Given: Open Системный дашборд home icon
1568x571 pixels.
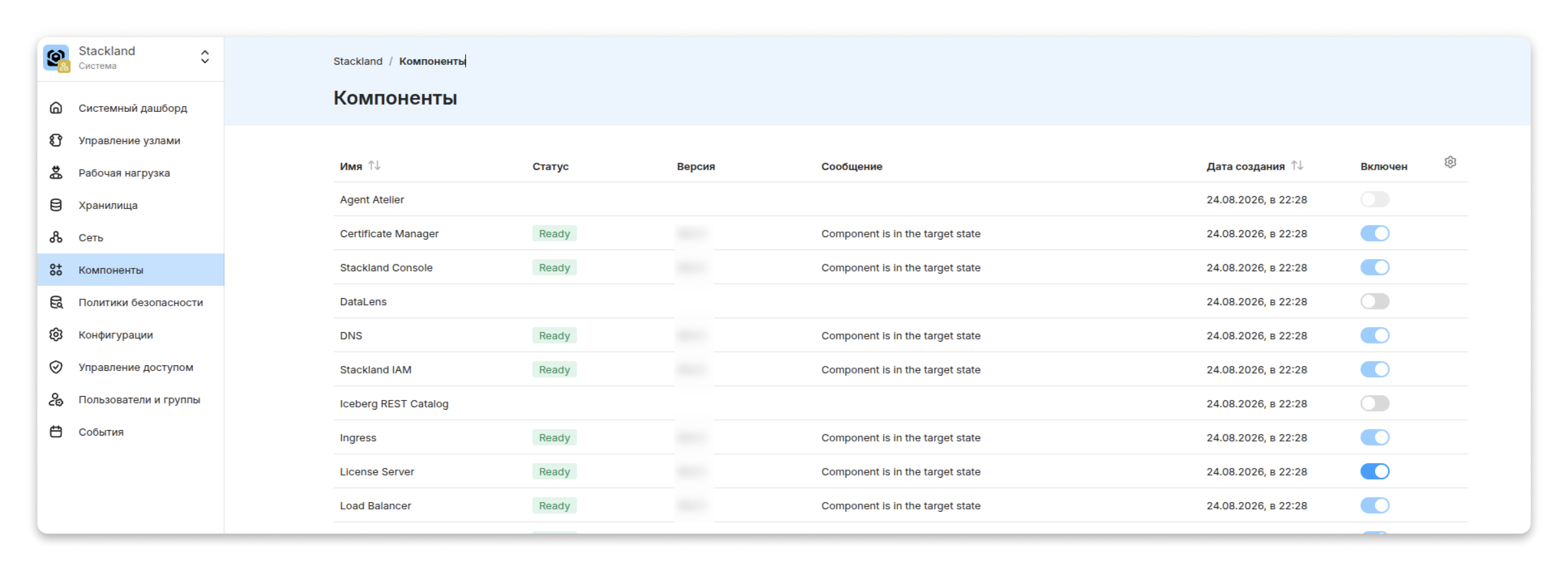Looking at the screenshot, I should pos(56,108).
